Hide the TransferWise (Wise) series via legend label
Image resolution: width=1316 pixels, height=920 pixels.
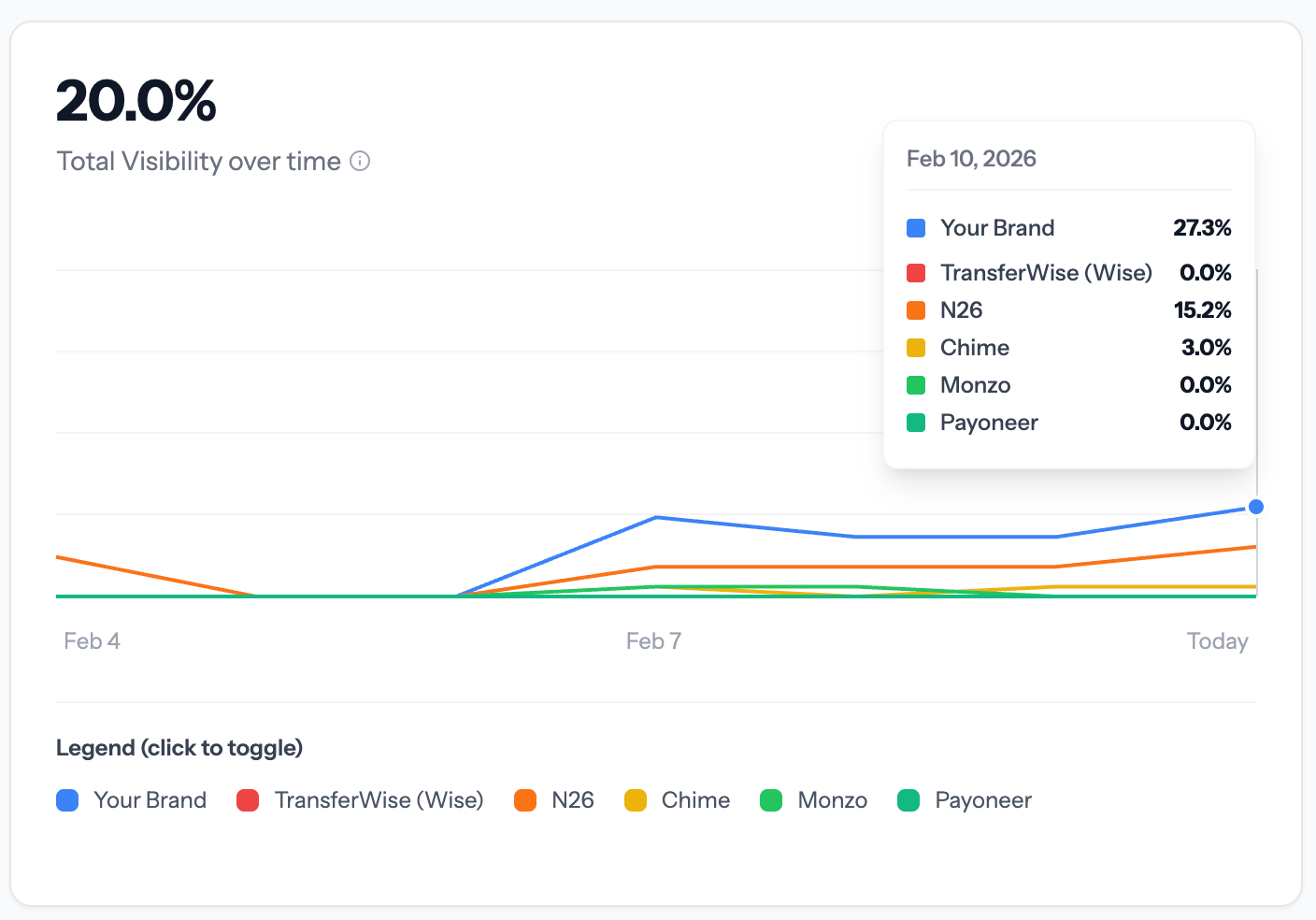pos(379,800)
